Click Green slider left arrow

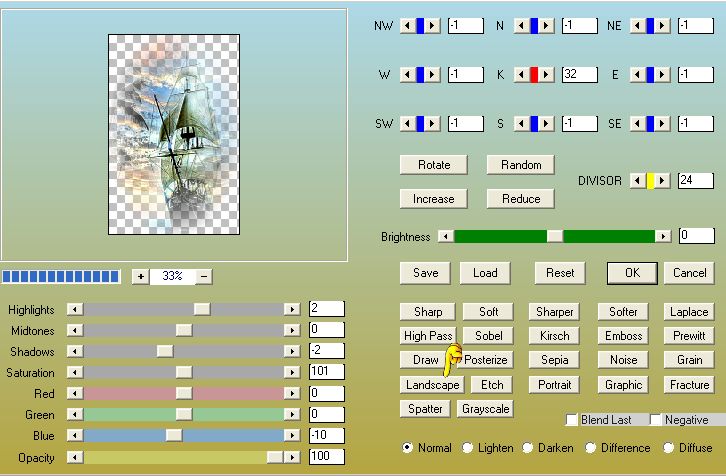pyautogui.click(x=75, y=414)
